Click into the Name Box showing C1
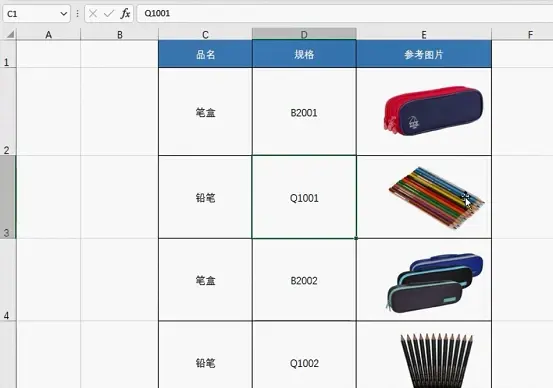The image size is (553, 388). [32, 14]
